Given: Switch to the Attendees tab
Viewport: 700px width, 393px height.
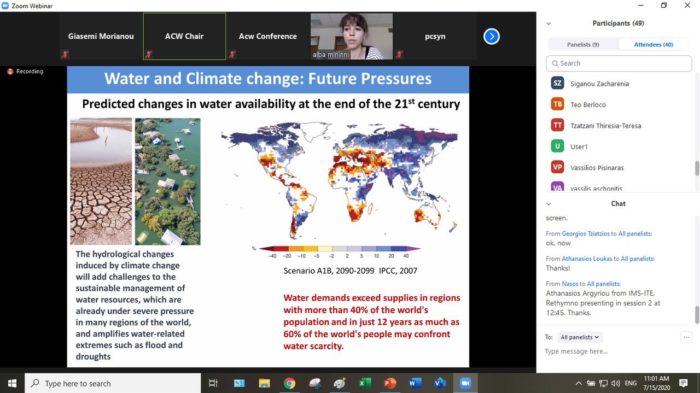Looking at the screenshot, I should [x=654, y=45].
